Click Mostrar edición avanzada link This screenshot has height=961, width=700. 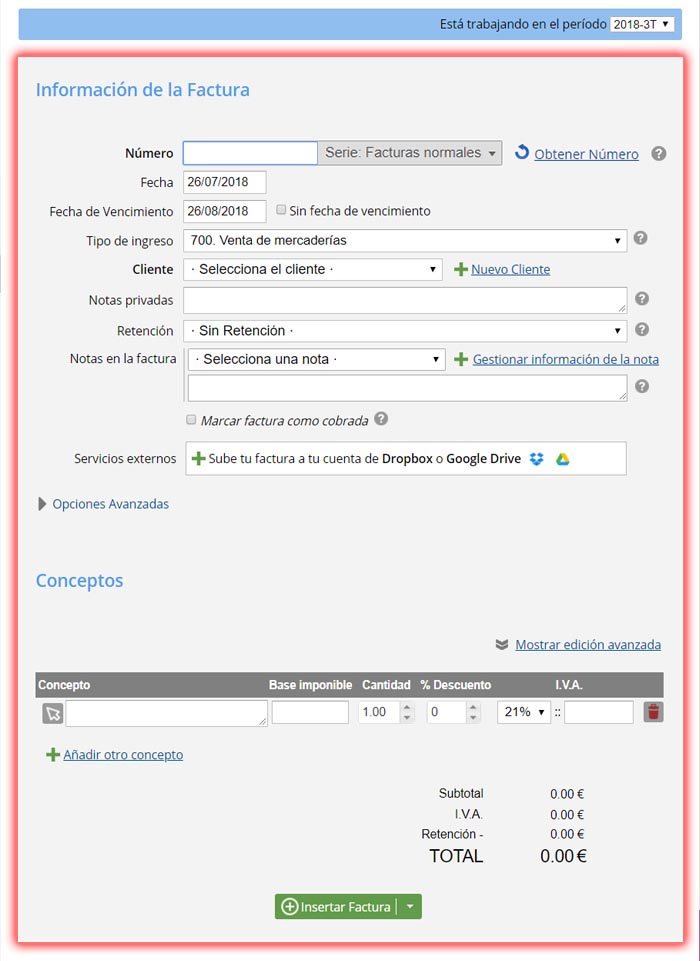pos(587,645)
